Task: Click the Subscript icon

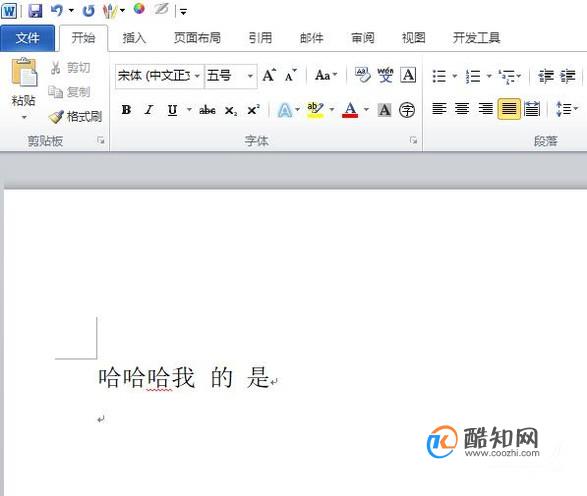Action: [x=231, y=110]
